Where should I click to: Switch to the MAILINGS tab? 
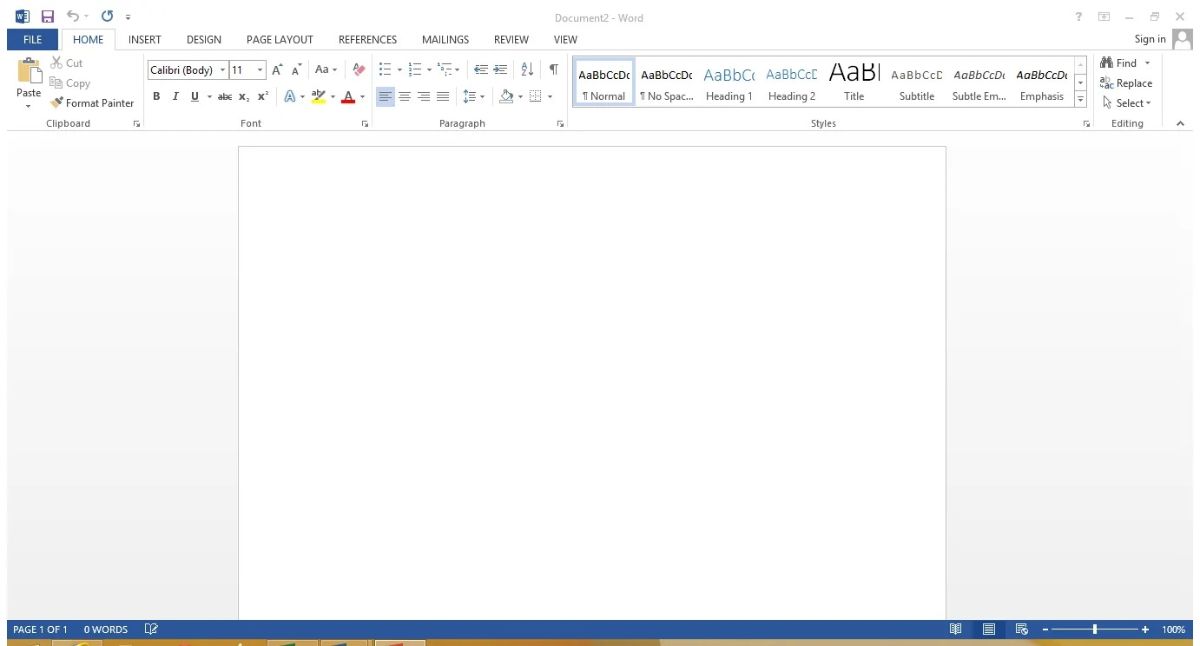tap(446, 40)
